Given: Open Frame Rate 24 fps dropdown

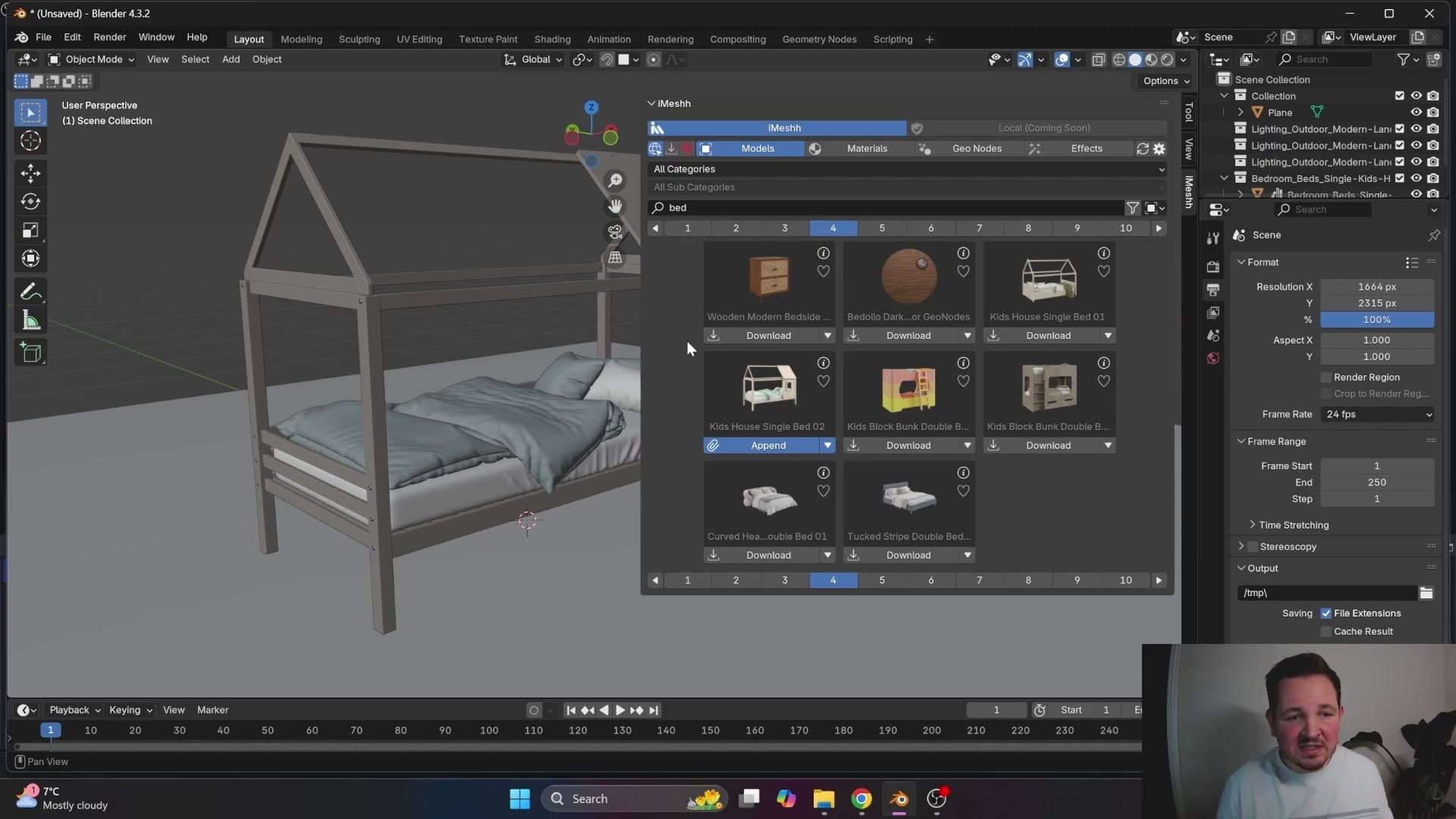Looking at the screenshot, I should (1377, 414).
